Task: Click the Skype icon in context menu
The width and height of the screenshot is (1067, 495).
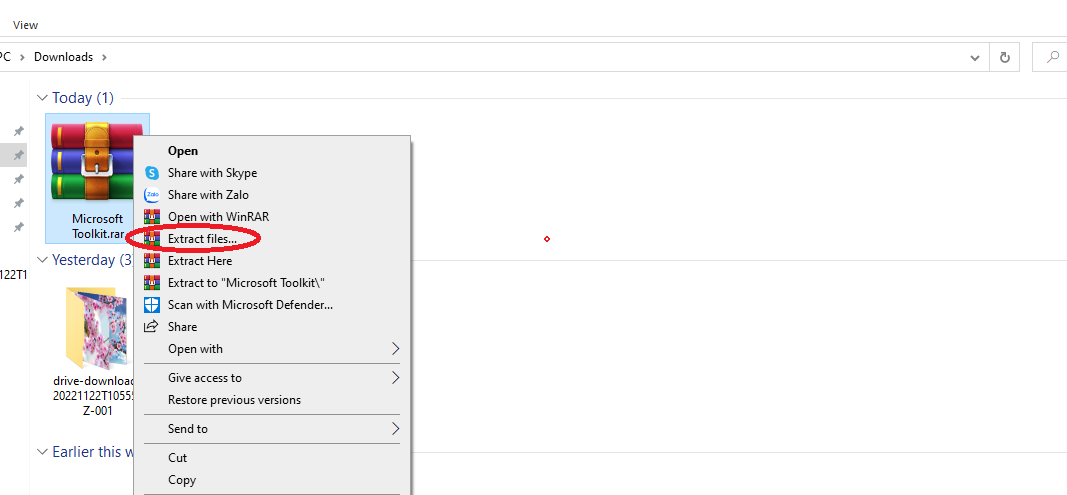Action: (152, 173)
